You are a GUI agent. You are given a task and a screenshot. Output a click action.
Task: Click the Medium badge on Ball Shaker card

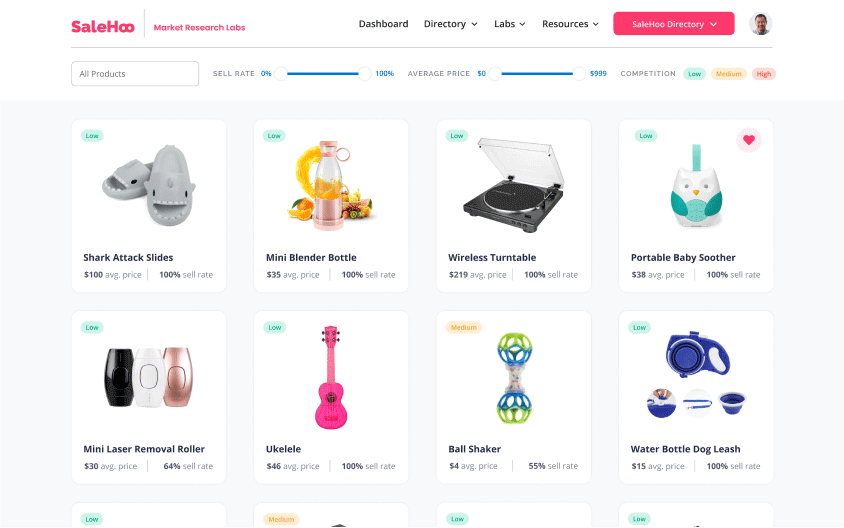point(463,327)
